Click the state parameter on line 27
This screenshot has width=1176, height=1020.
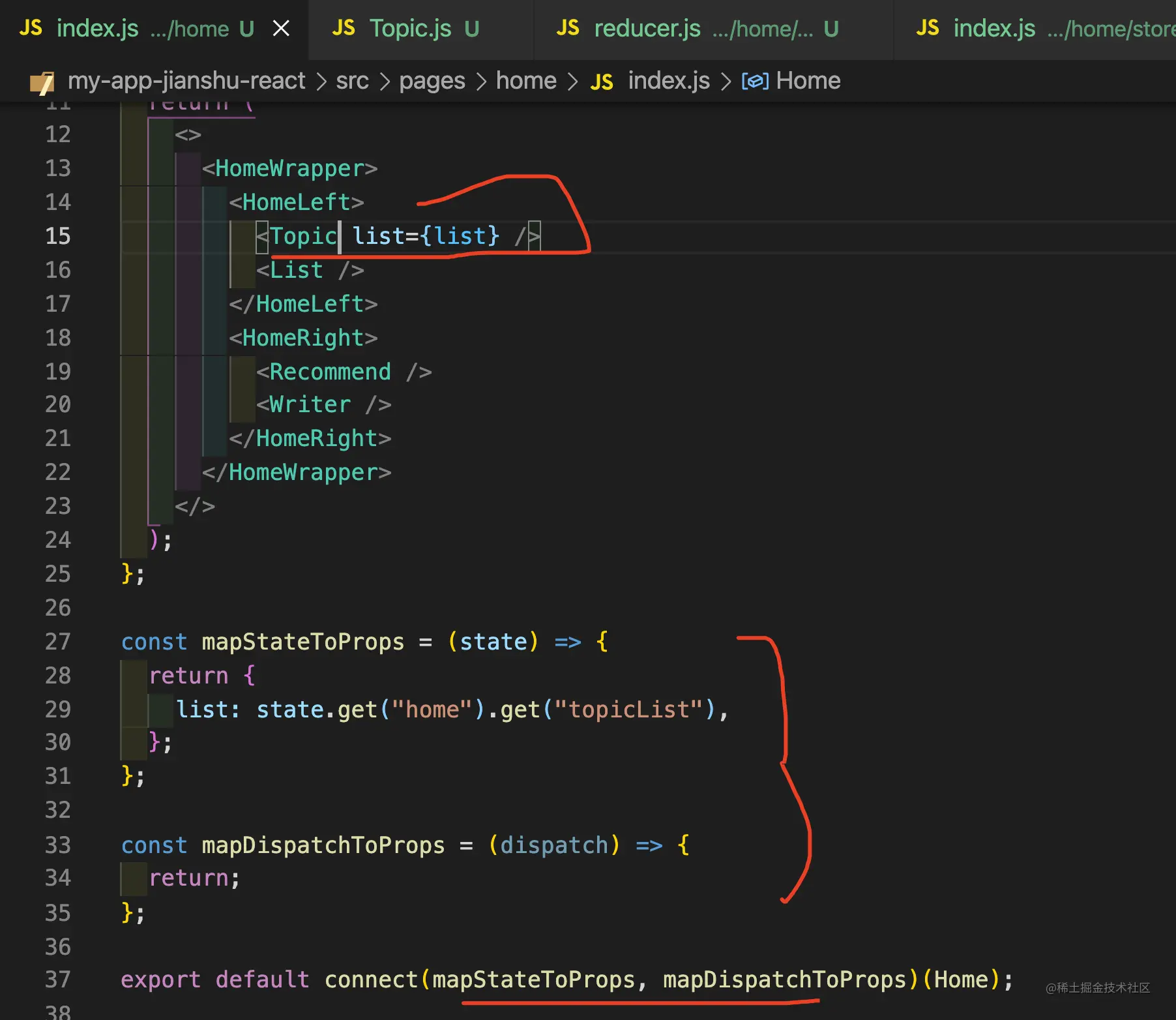coord(493,642)
